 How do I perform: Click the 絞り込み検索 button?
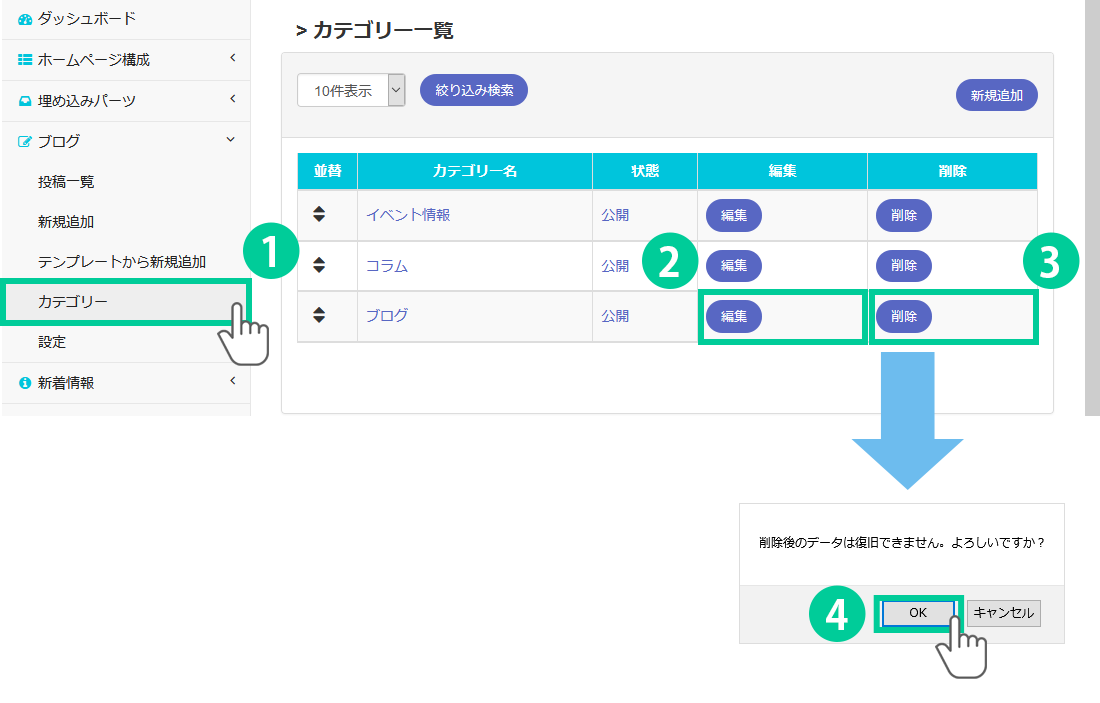[474, 90]
